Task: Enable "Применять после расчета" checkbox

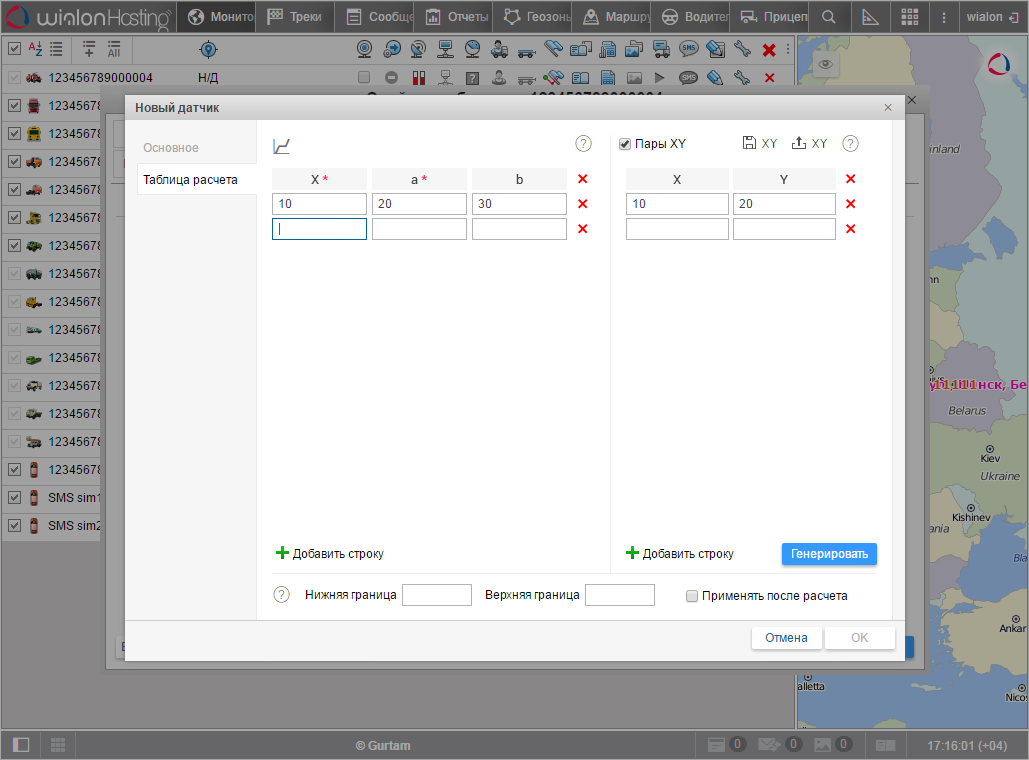Action: (x=692, y=596)
